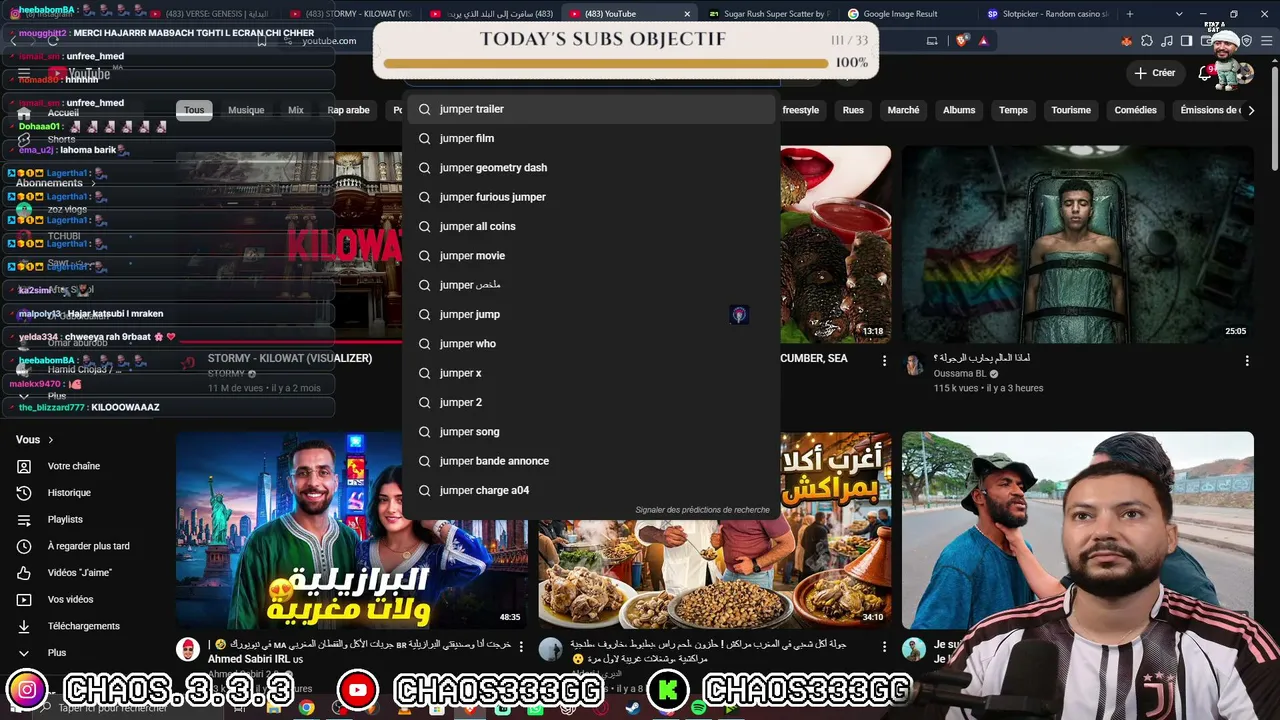1280x720 pixels.
Task: Select the Tous filter chip
Action: pos(194,110)
